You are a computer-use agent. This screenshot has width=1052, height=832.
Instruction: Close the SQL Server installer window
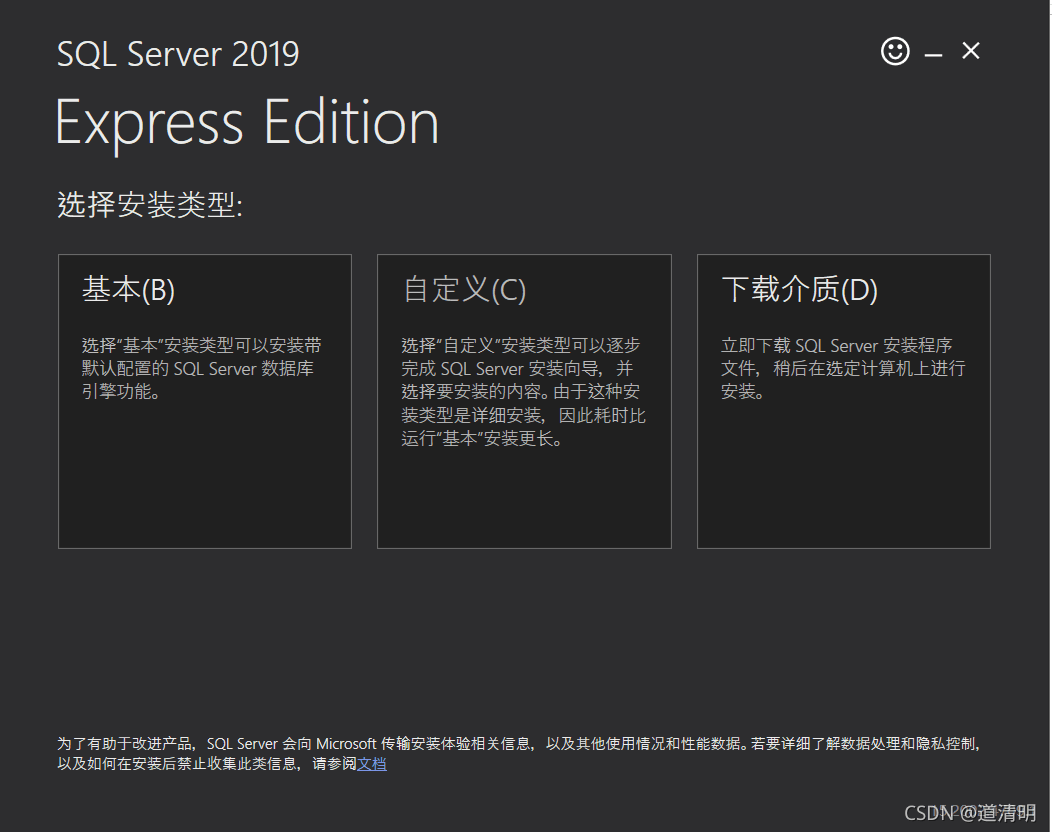click(x=971, y=50)
